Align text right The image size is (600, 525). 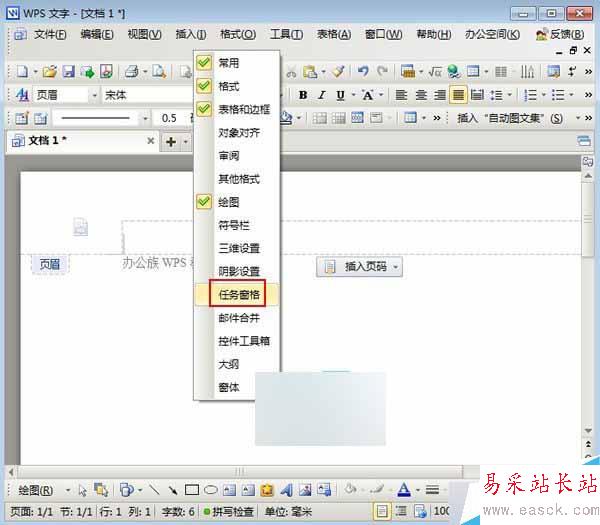click(x=440, y=95)
